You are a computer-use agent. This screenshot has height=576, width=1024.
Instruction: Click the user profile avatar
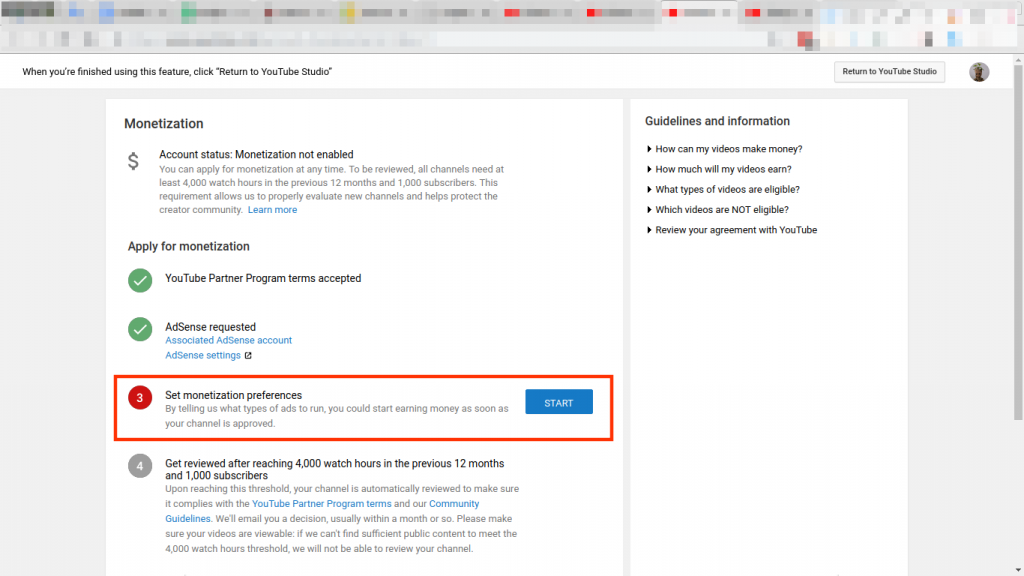[979, 72]
